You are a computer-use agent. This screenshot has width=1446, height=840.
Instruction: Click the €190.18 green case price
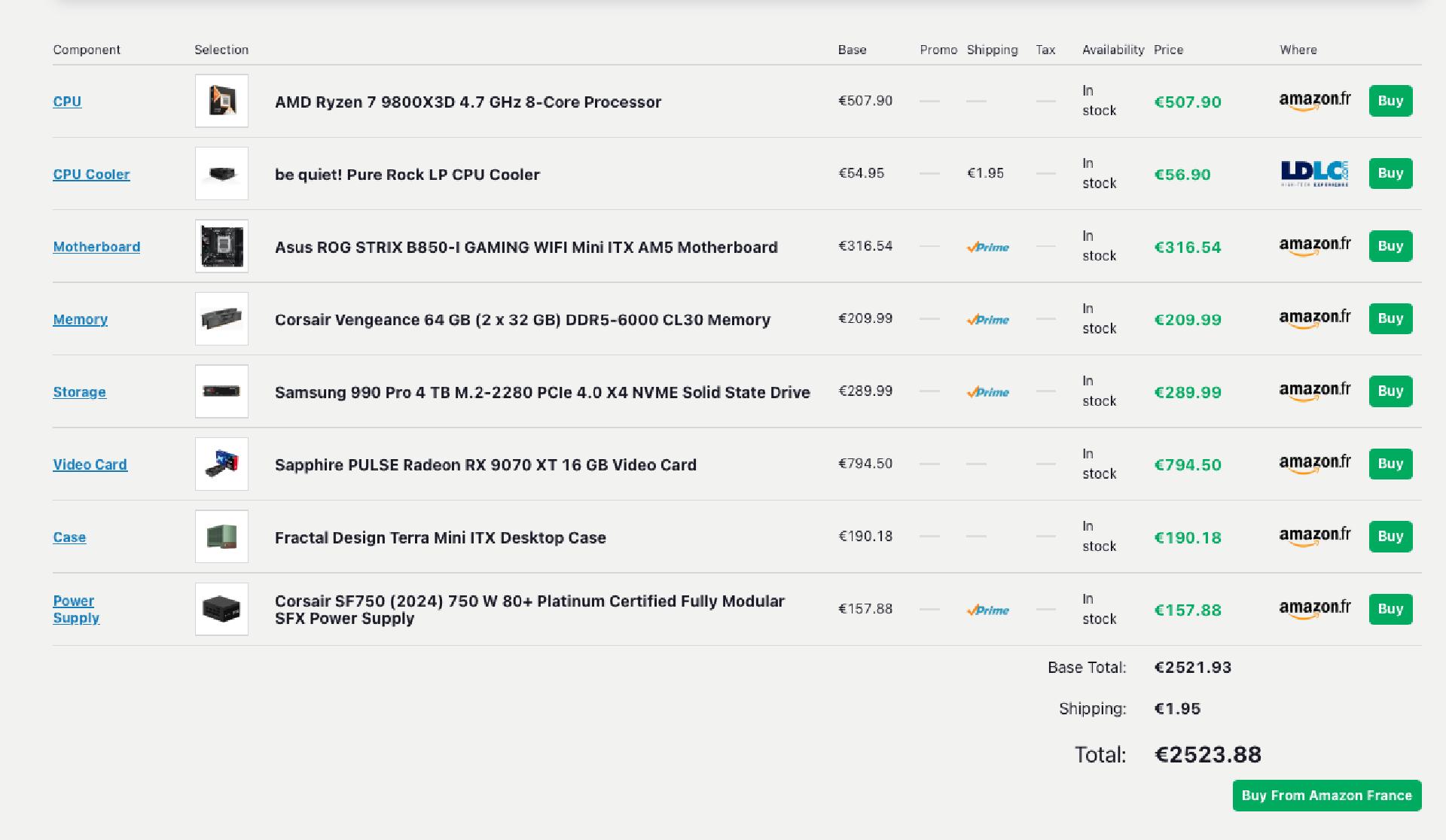tap(1188, 538)
